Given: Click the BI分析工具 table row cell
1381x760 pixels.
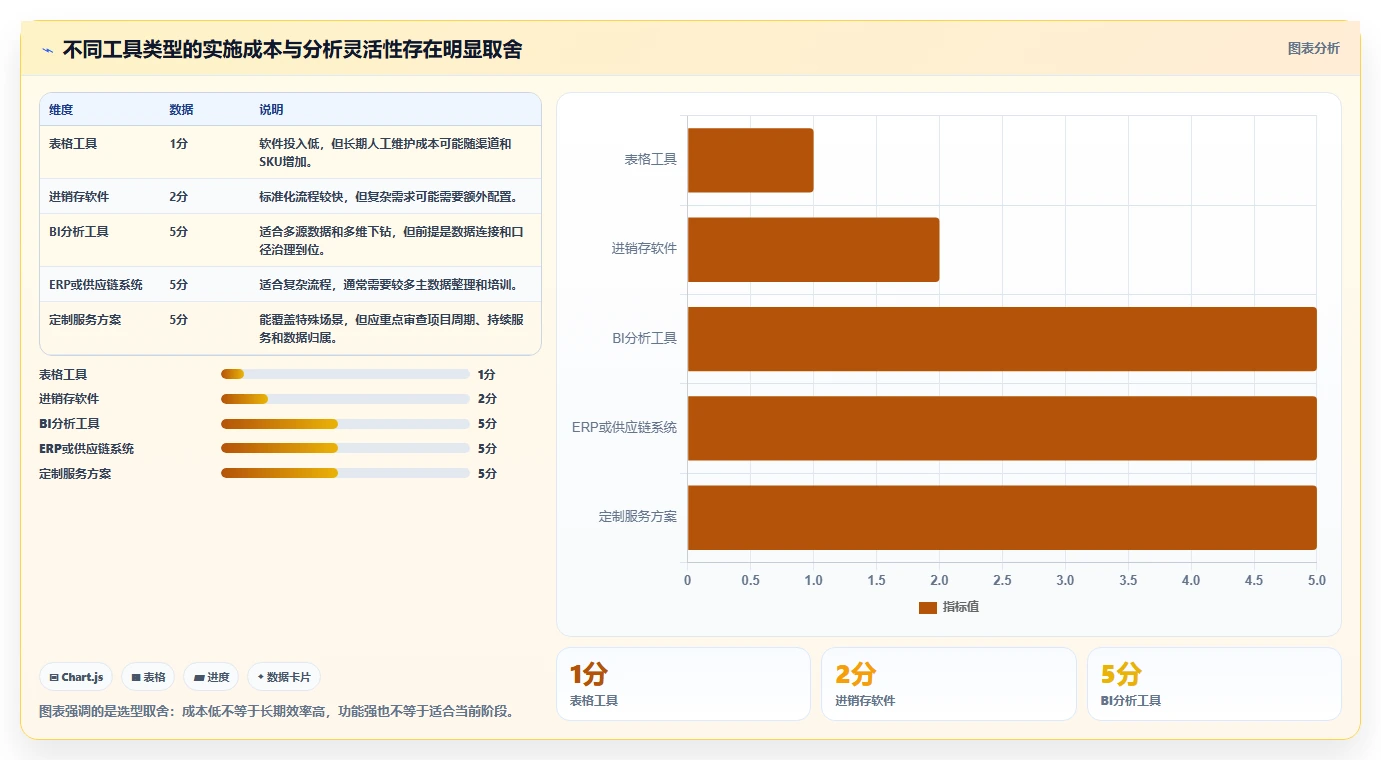Looking at the screenshot, I should click(x=79, y=232).
